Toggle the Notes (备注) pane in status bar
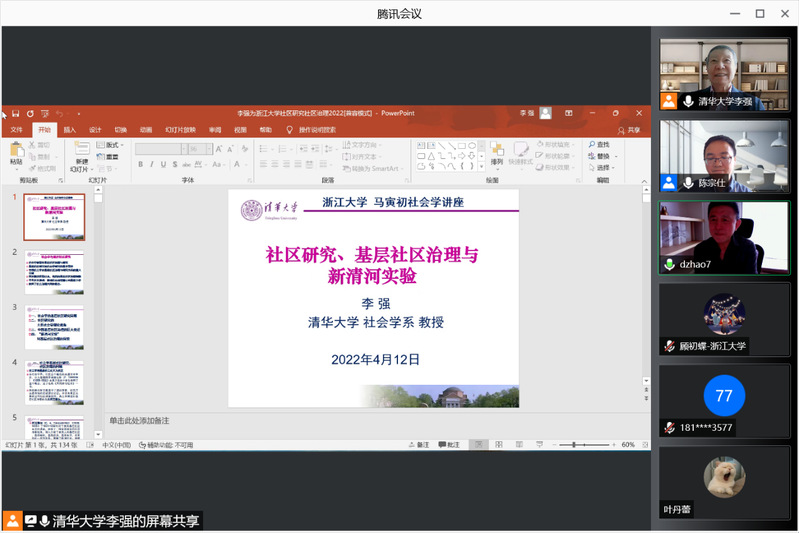 click(418, 444)
